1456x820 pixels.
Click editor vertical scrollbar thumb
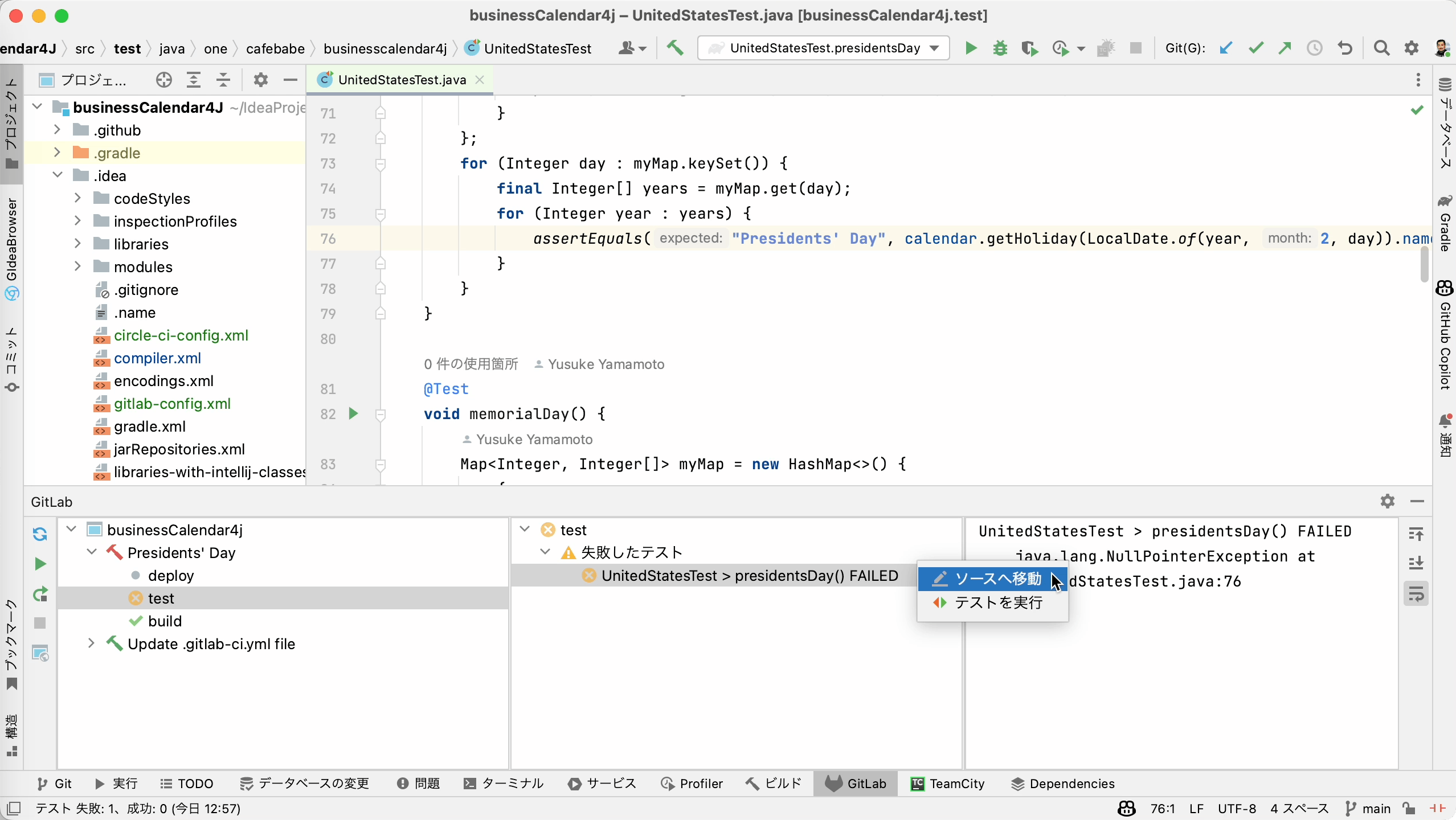tap(1425, 265)
